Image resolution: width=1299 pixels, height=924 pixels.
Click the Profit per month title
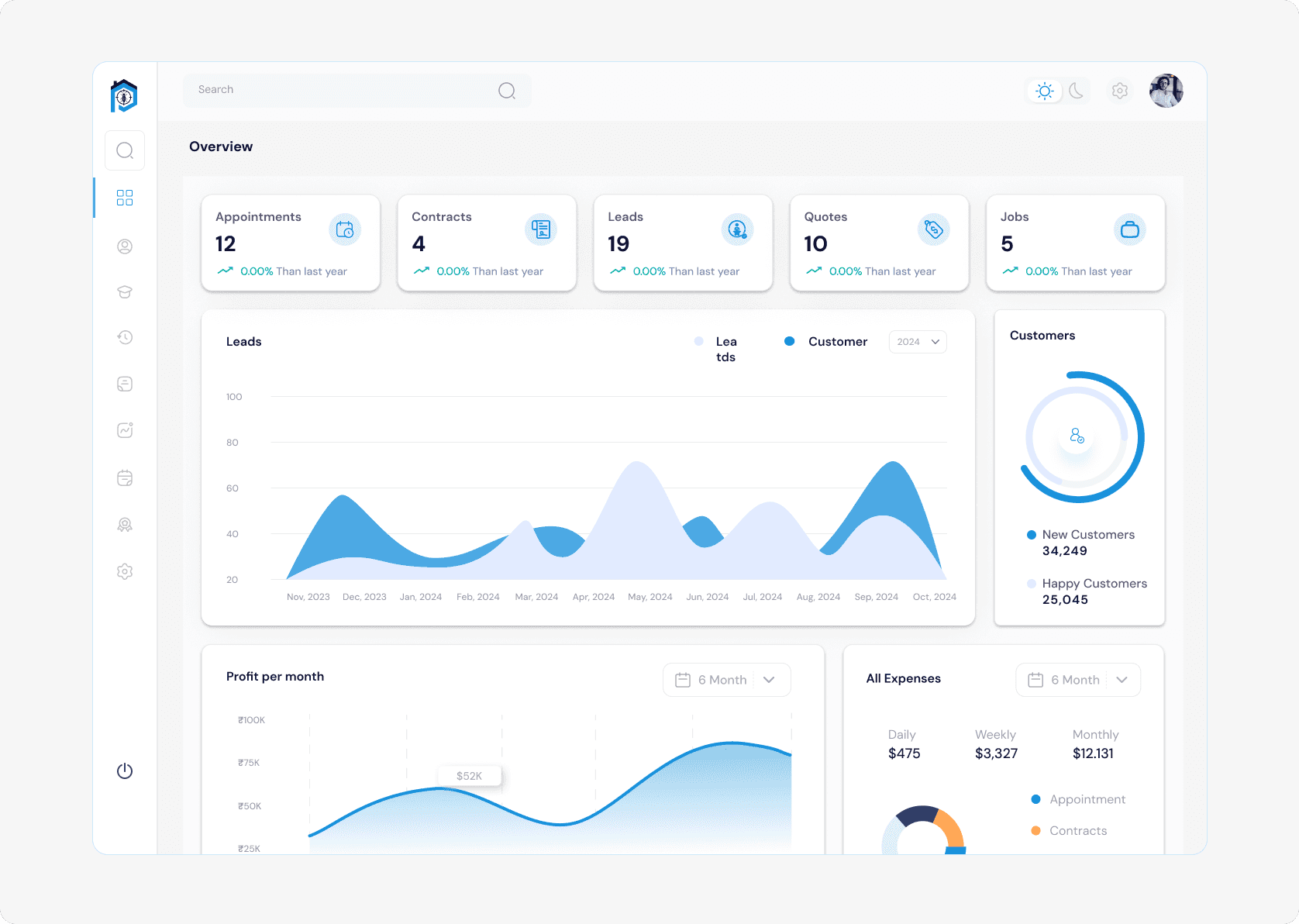click(275, 677)
